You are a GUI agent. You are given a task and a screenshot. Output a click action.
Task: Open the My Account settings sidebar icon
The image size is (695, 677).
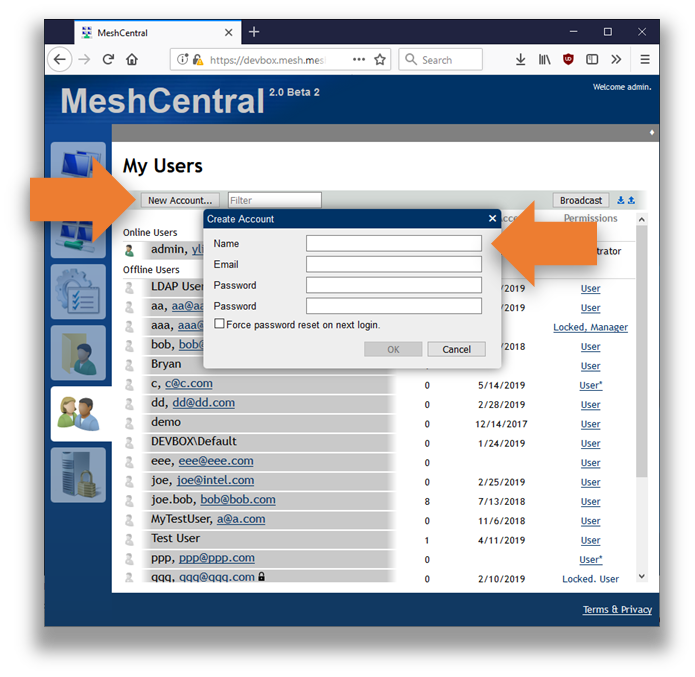point(78,292)
